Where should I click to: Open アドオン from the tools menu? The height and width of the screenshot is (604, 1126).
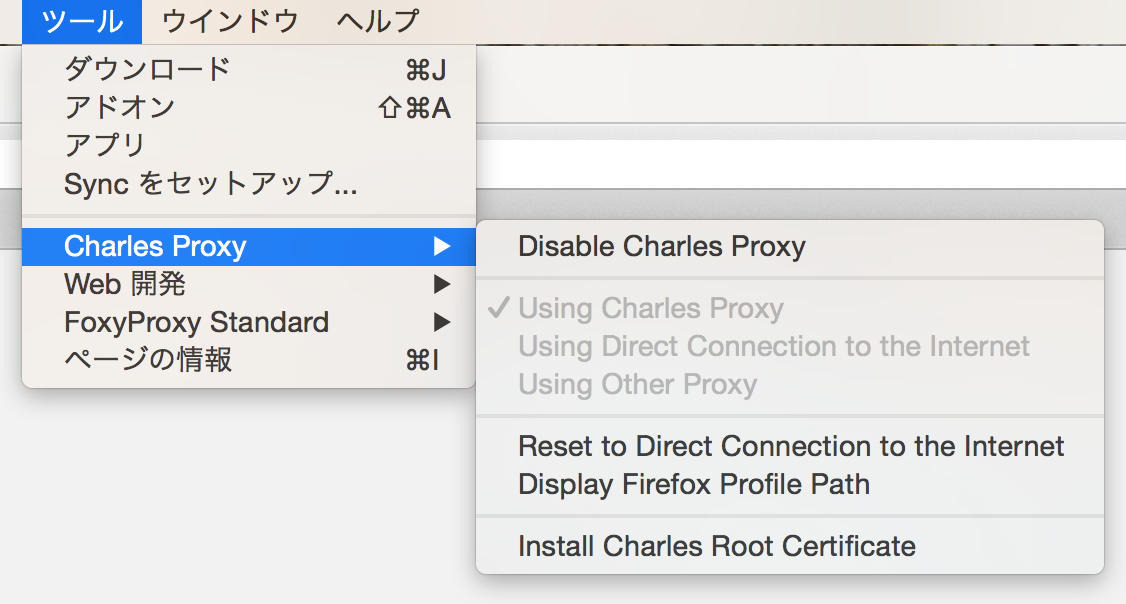(x=249, y=108)
